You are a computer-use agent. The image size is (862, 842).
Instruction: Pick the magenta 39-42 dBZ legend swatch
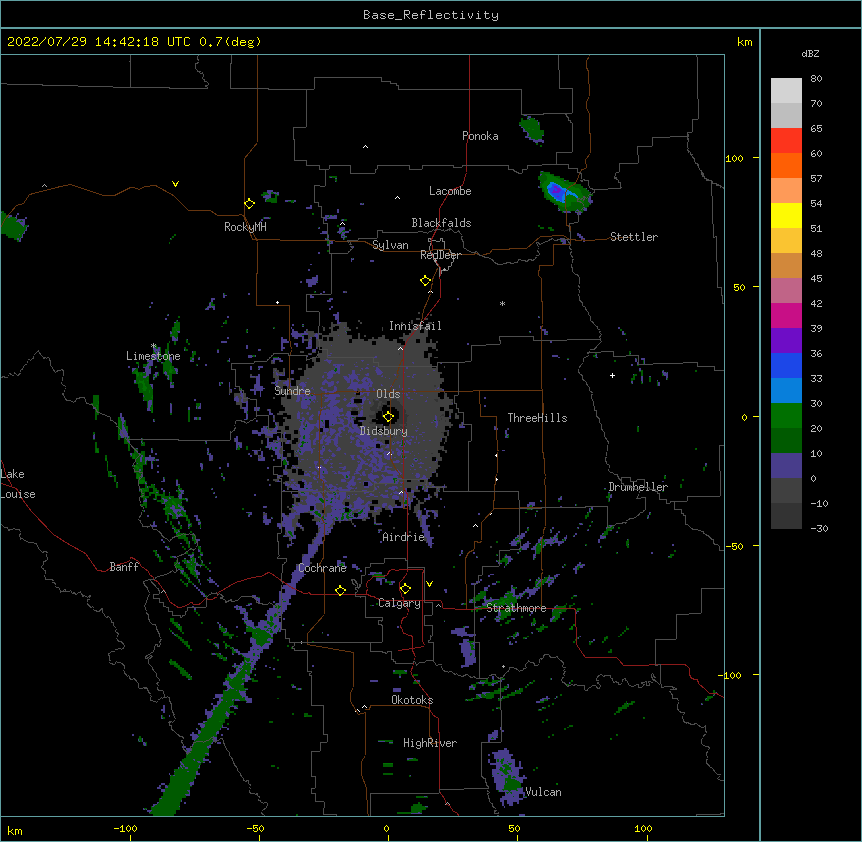(786, 315)
